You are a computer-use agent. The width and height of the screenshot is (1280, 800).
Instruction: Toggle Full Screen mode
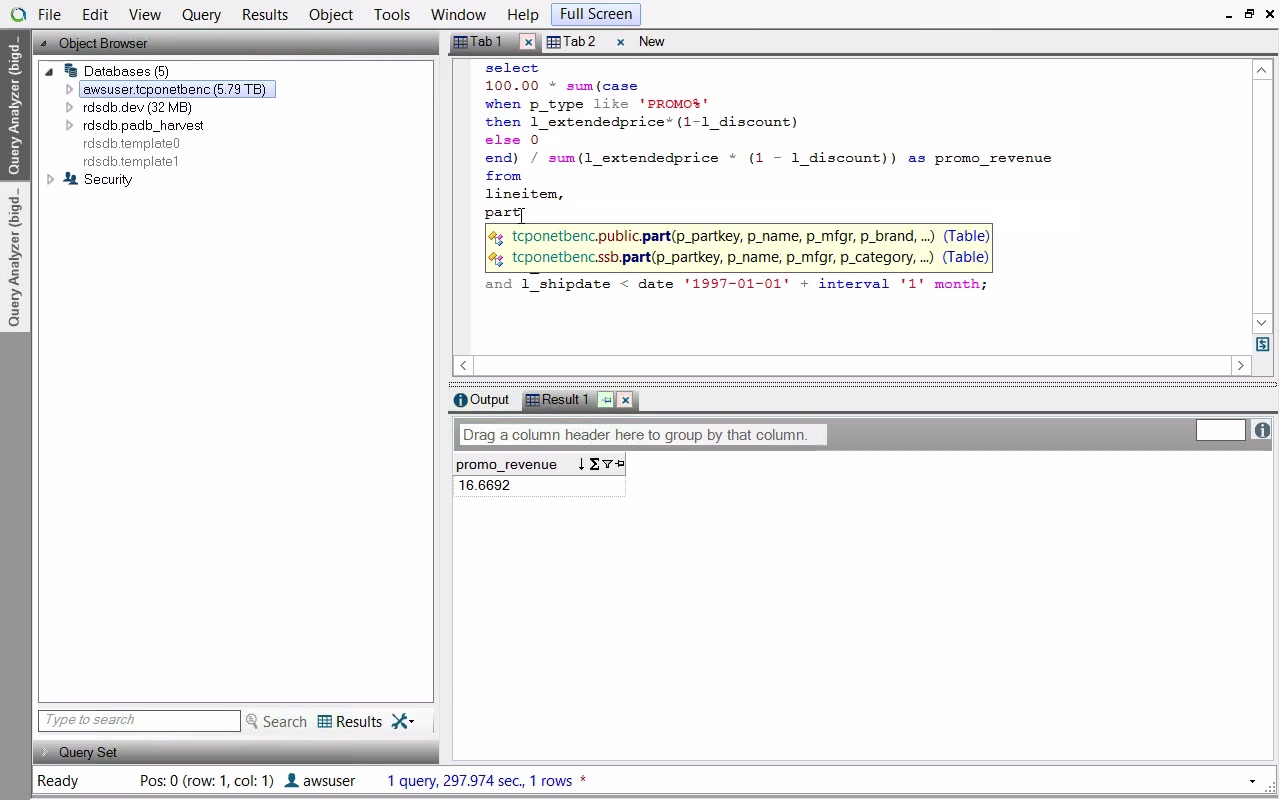coord(595,14)
